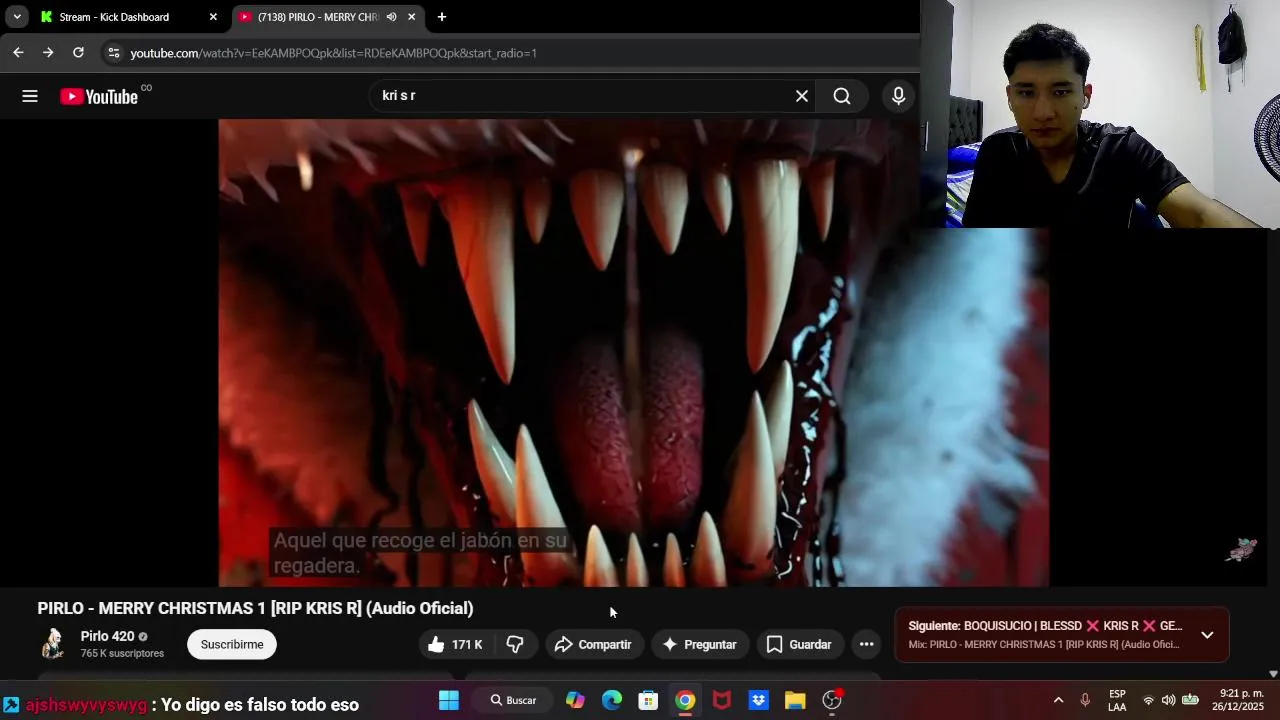
Task: Click the subtitle text 'Aquel que recoge el jabón'
Action: pyautogui.click(x=420, y=553)
